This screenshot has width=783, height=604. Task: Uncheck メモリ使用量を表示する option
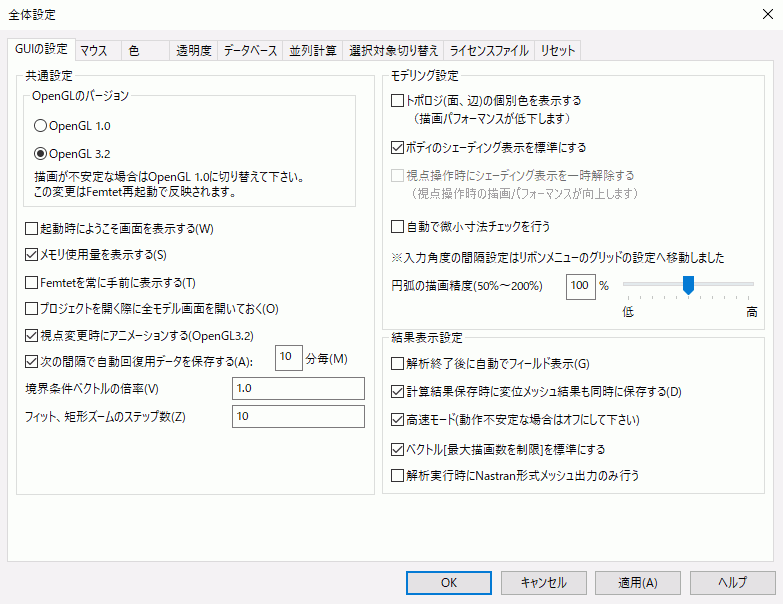[32, 255]
